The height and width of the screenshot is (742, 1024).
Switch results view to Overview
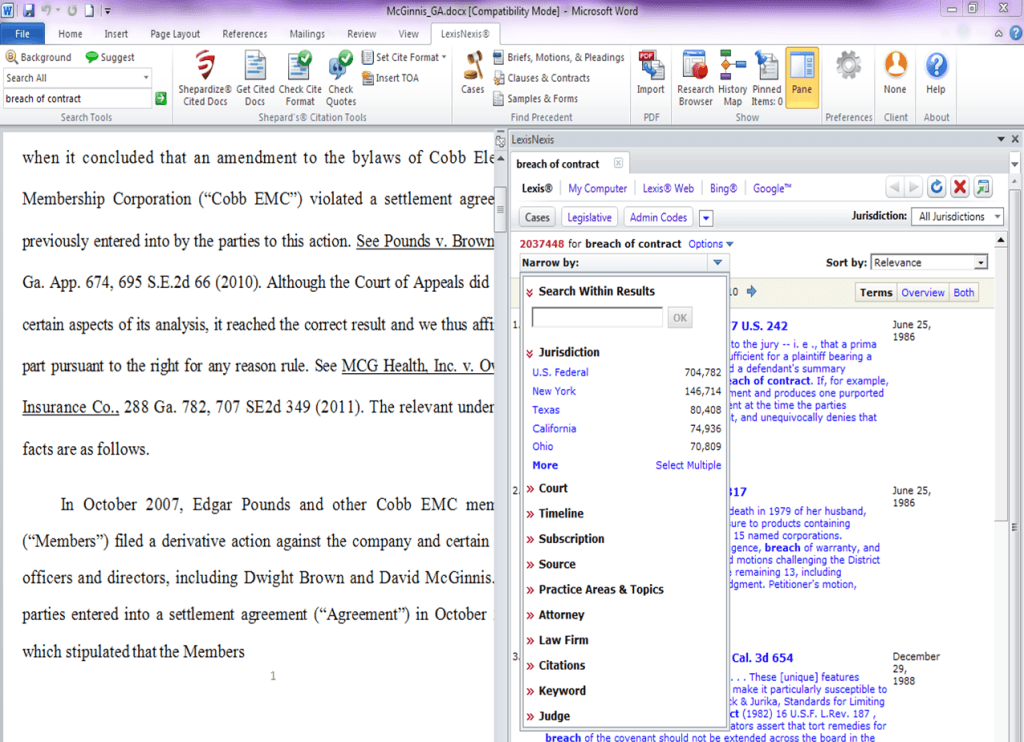(x=922, y=293)
